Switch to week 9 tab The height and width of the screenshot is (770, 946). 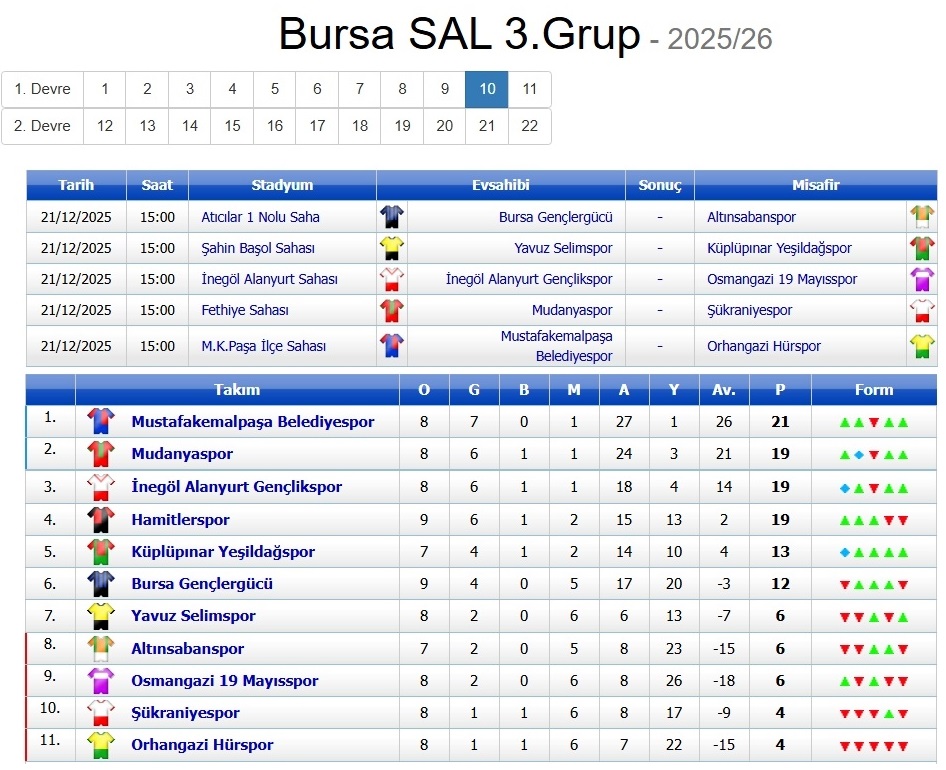click(445, 89)
